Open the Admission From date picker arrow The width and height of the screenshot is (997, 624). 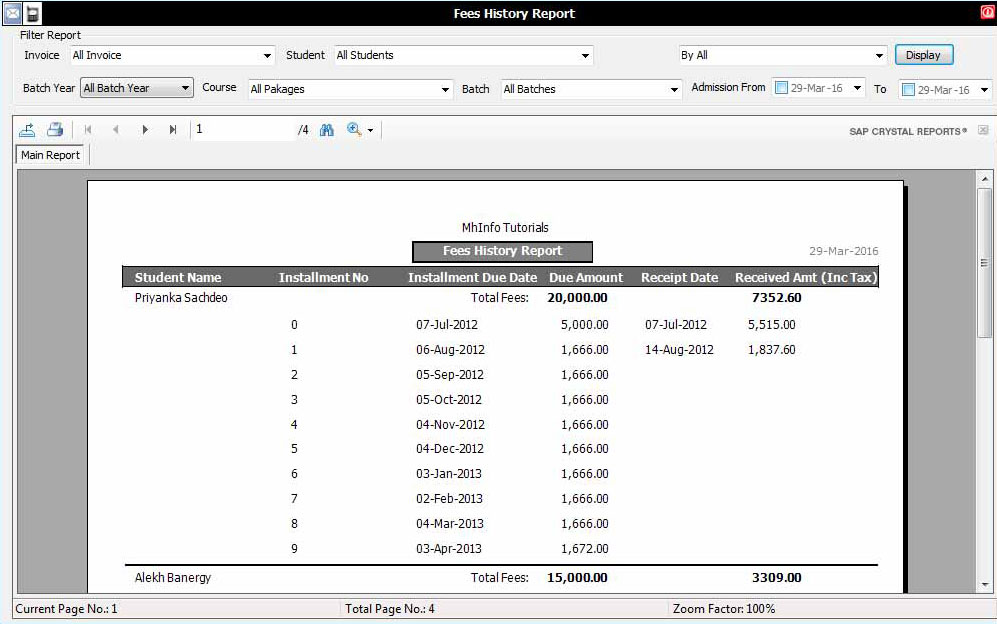click(x=857, y=88)
